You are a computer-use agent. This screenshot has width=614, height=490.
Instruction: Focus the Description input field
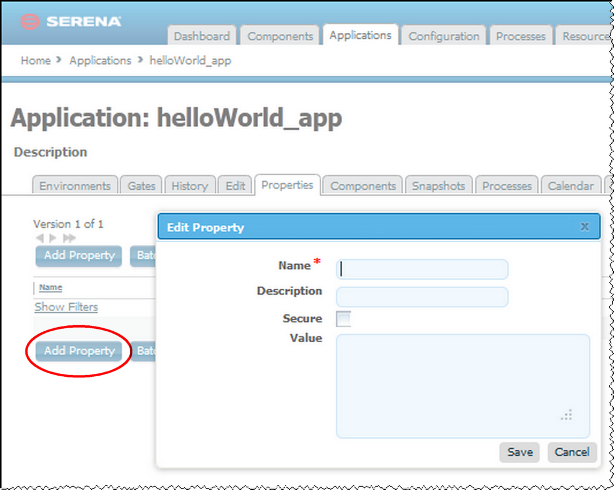(x=422, y=297)
